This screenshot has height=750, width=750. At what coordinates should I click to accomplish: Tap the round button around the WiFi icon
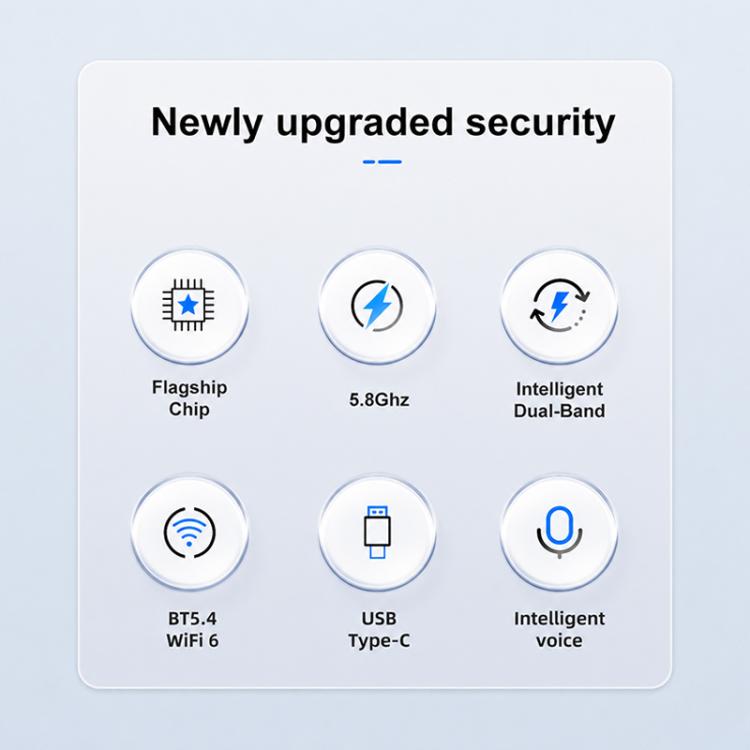(189, 532)
